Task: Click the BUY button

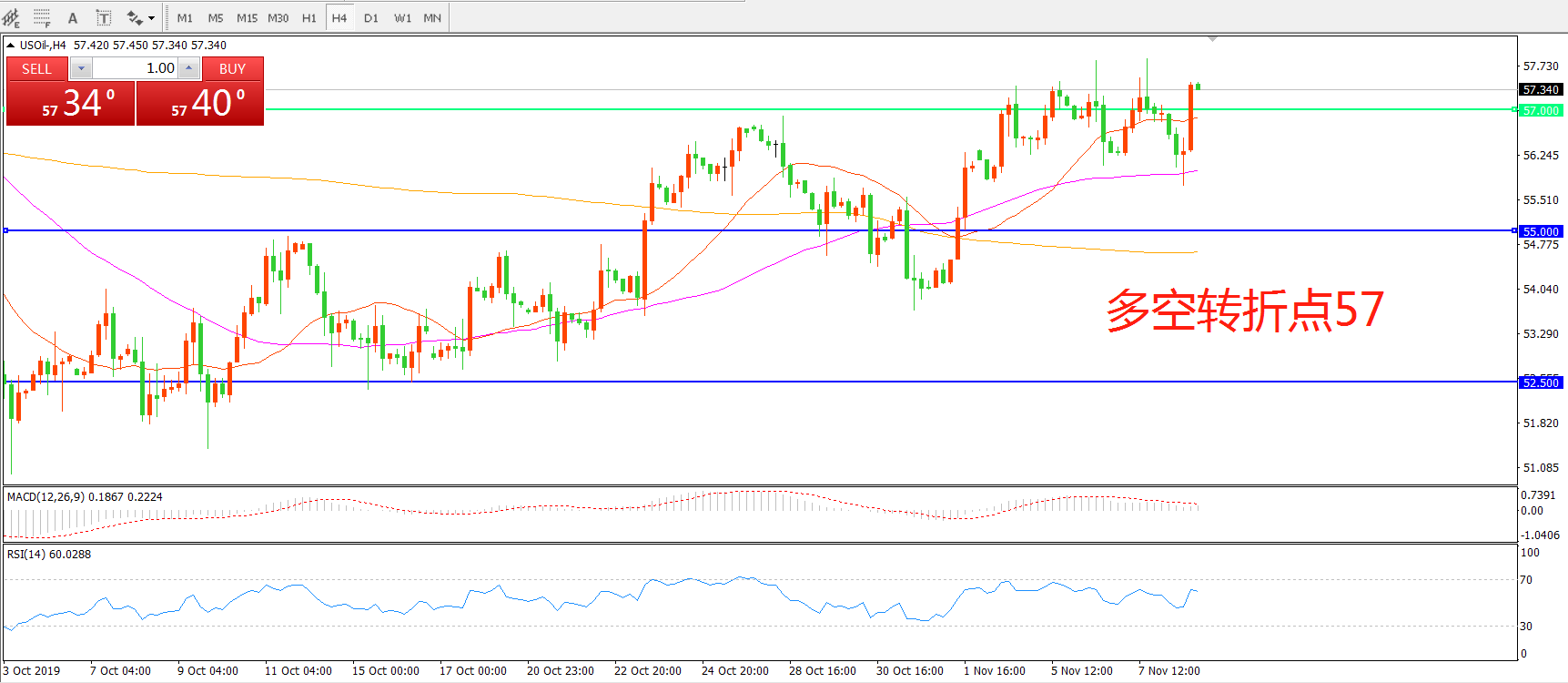Action: tap(232, 68)
